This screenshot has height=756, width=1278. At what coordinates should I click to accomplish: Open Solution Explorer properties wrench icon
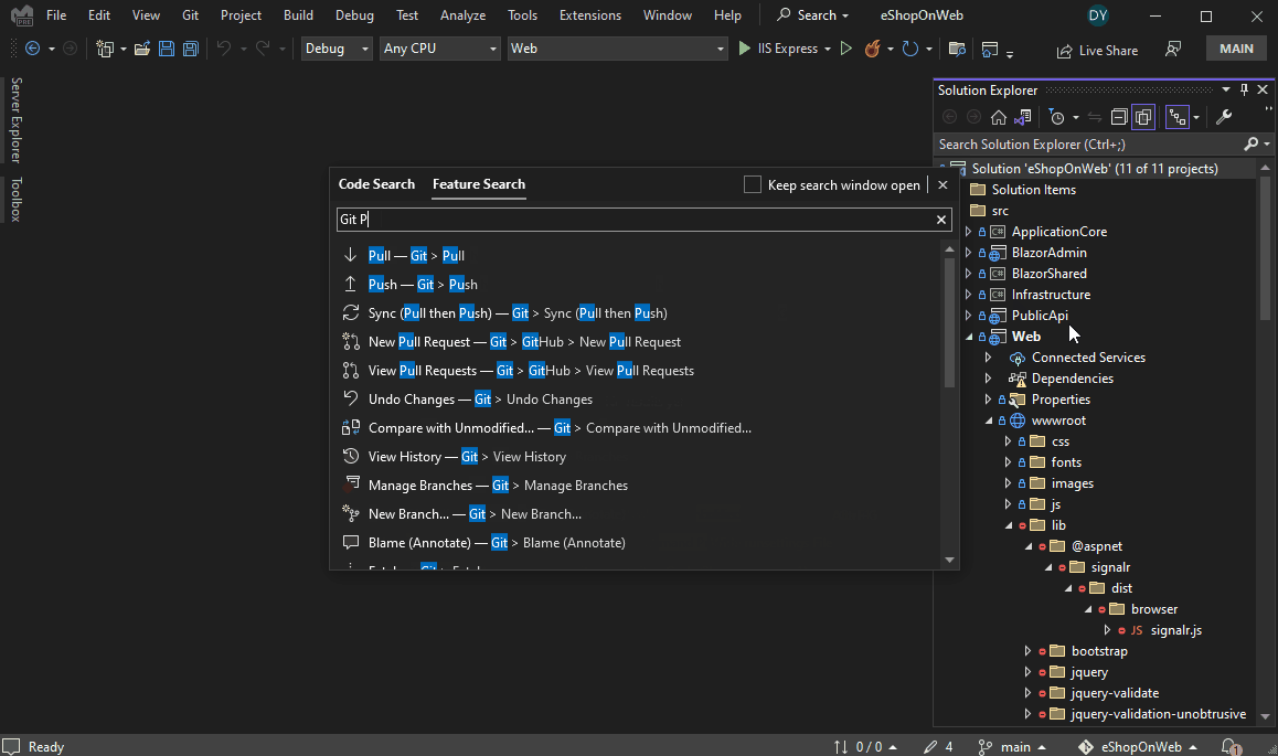tap(1223, 117)
